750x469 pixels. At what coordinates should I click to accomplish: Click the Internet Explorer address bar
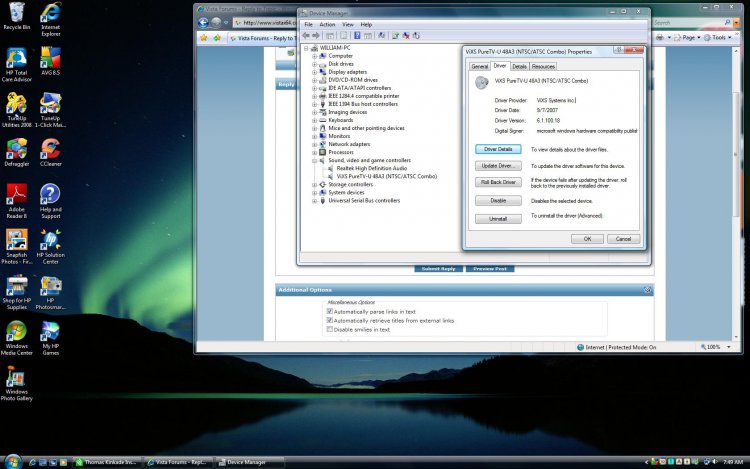click(265, 22)
